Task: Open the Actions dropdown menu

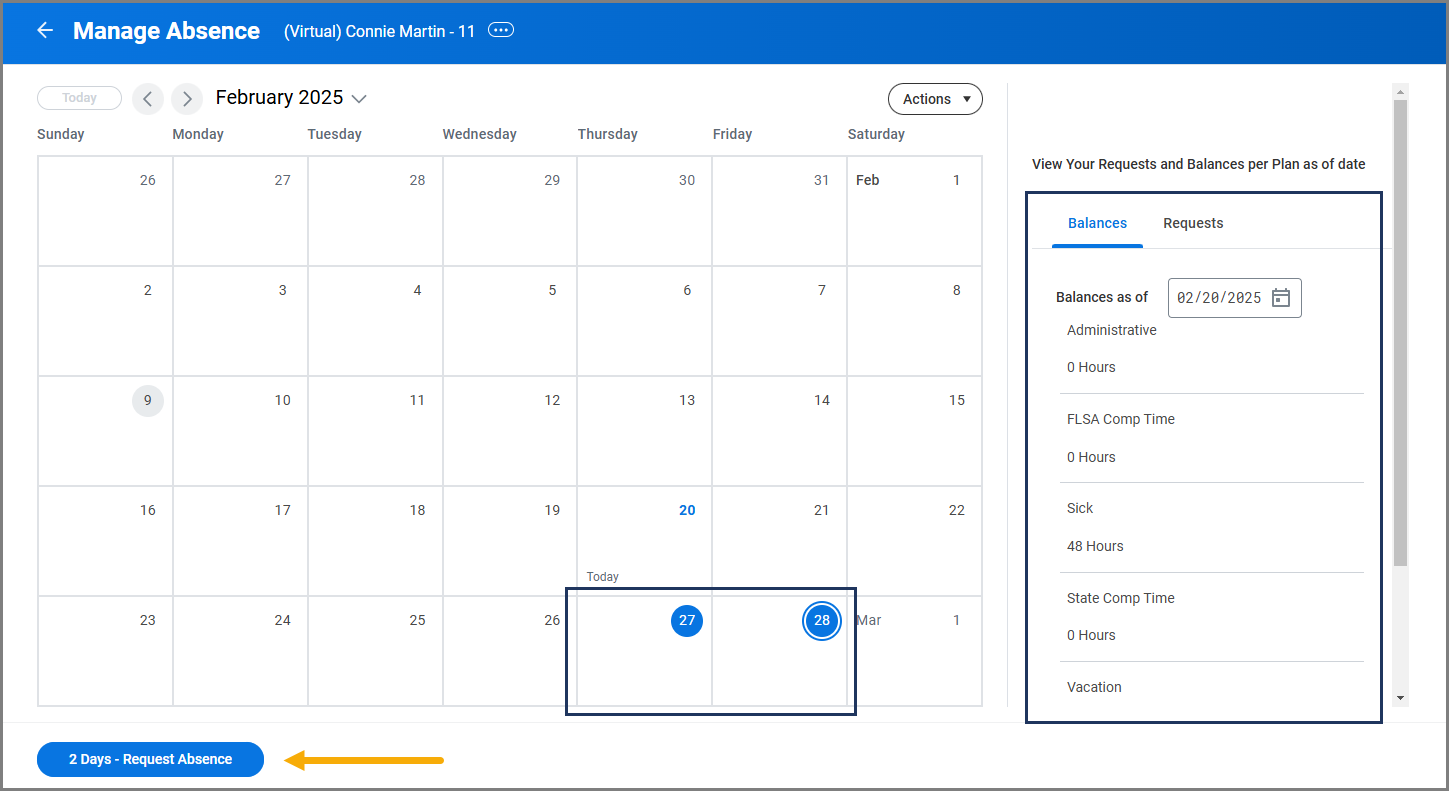Action: pyautogui.click(x=935, y=99)
